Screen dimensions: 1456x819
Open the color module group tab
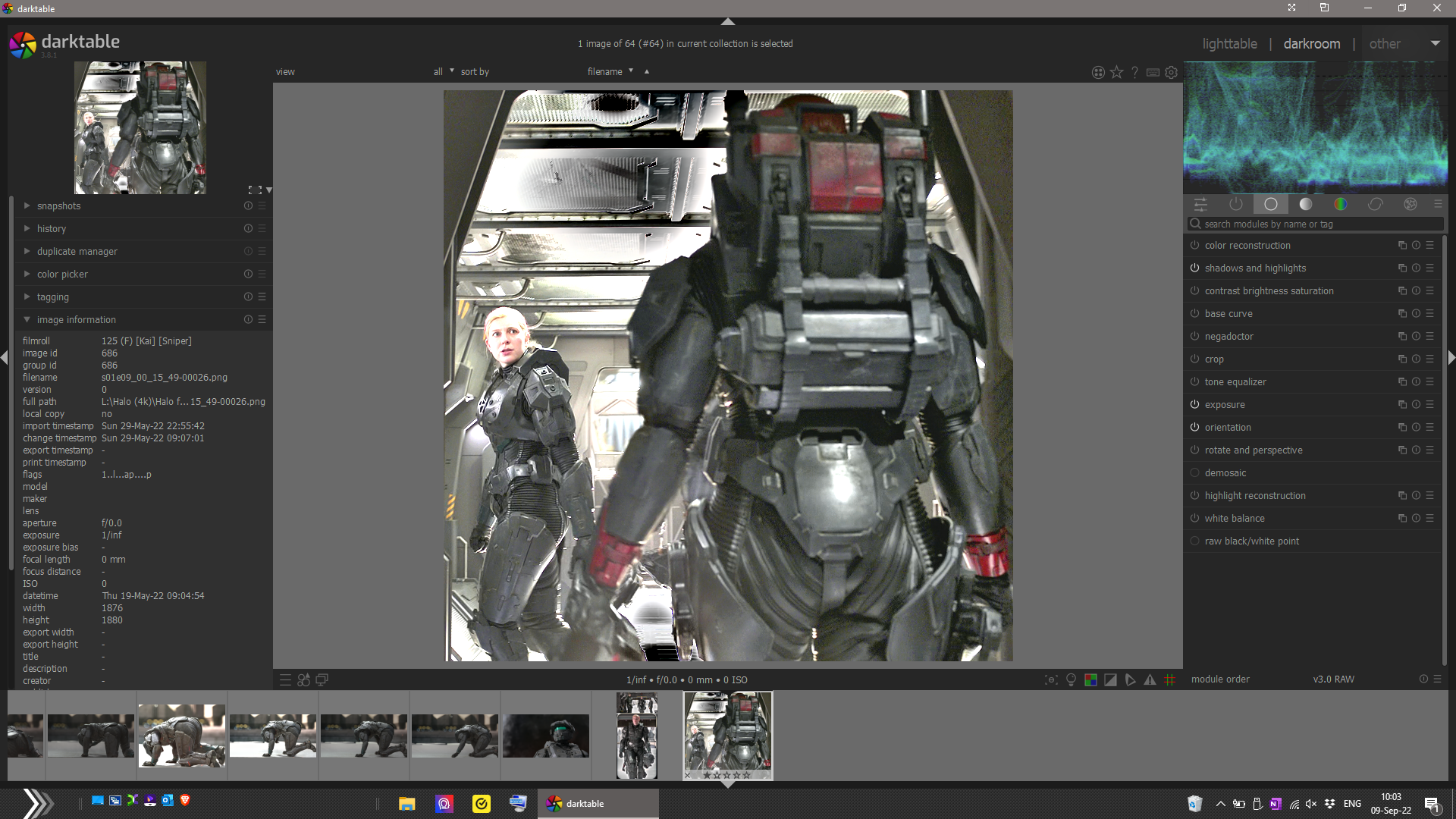pos(1340,204)
